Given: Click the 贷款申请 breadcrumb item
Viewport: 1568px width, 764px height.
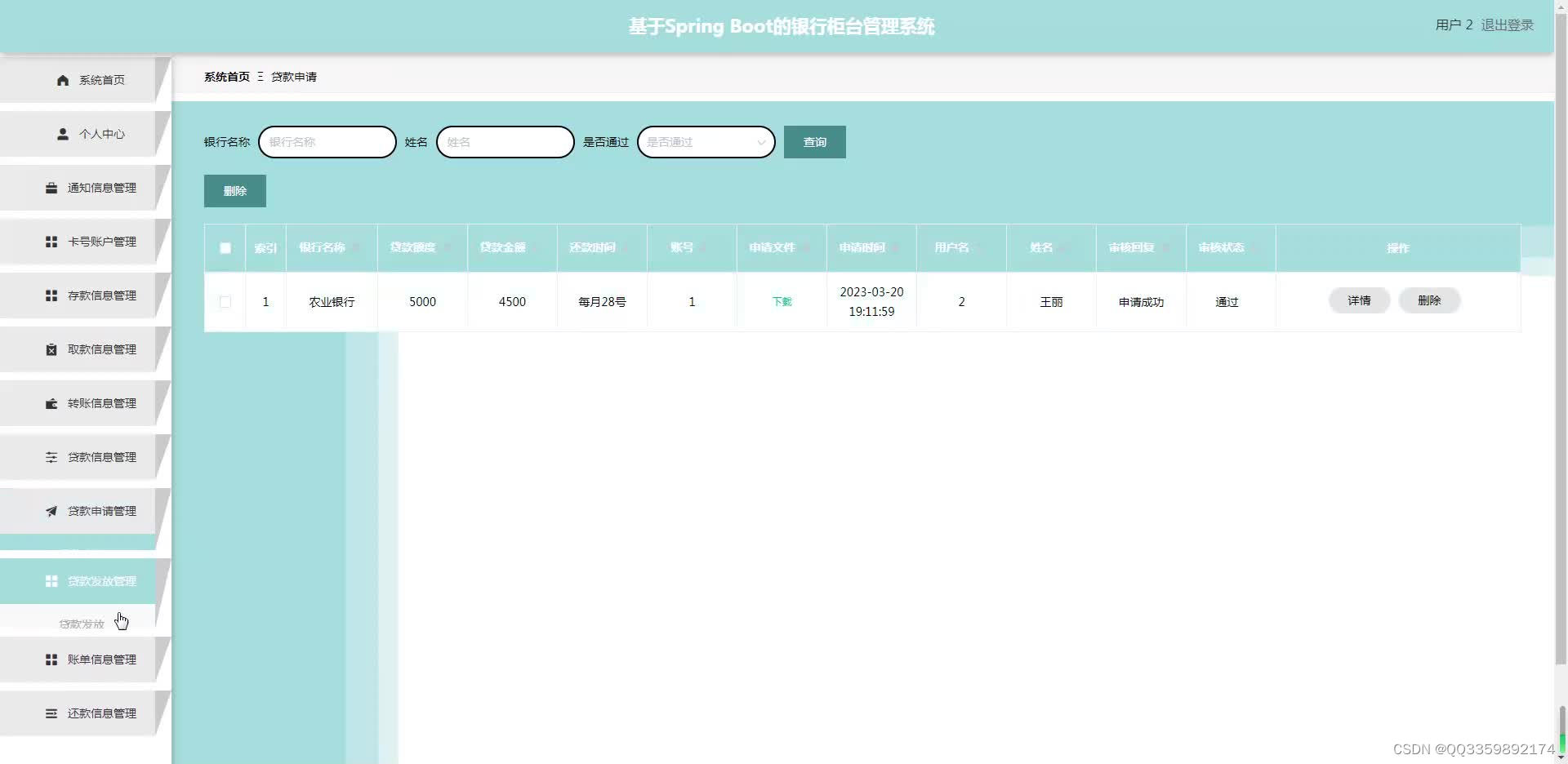Looking at the screenshot, I should pos(294,77).
